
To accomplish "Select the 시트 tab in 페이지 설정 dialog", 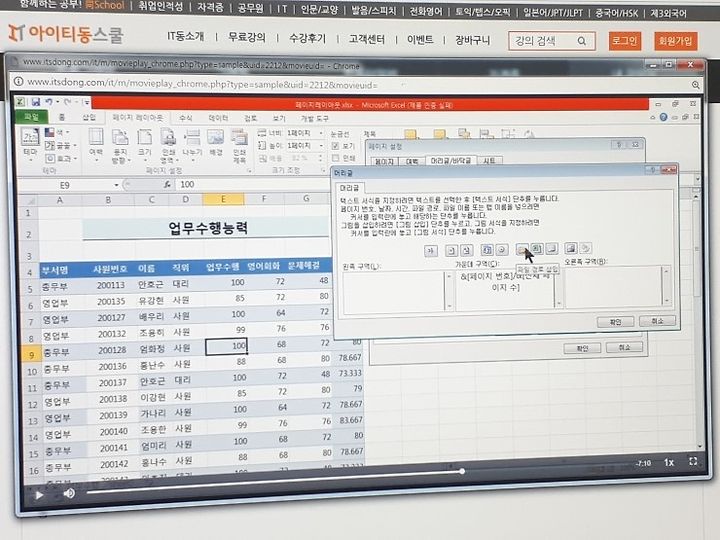I will (x=489, y=161).
